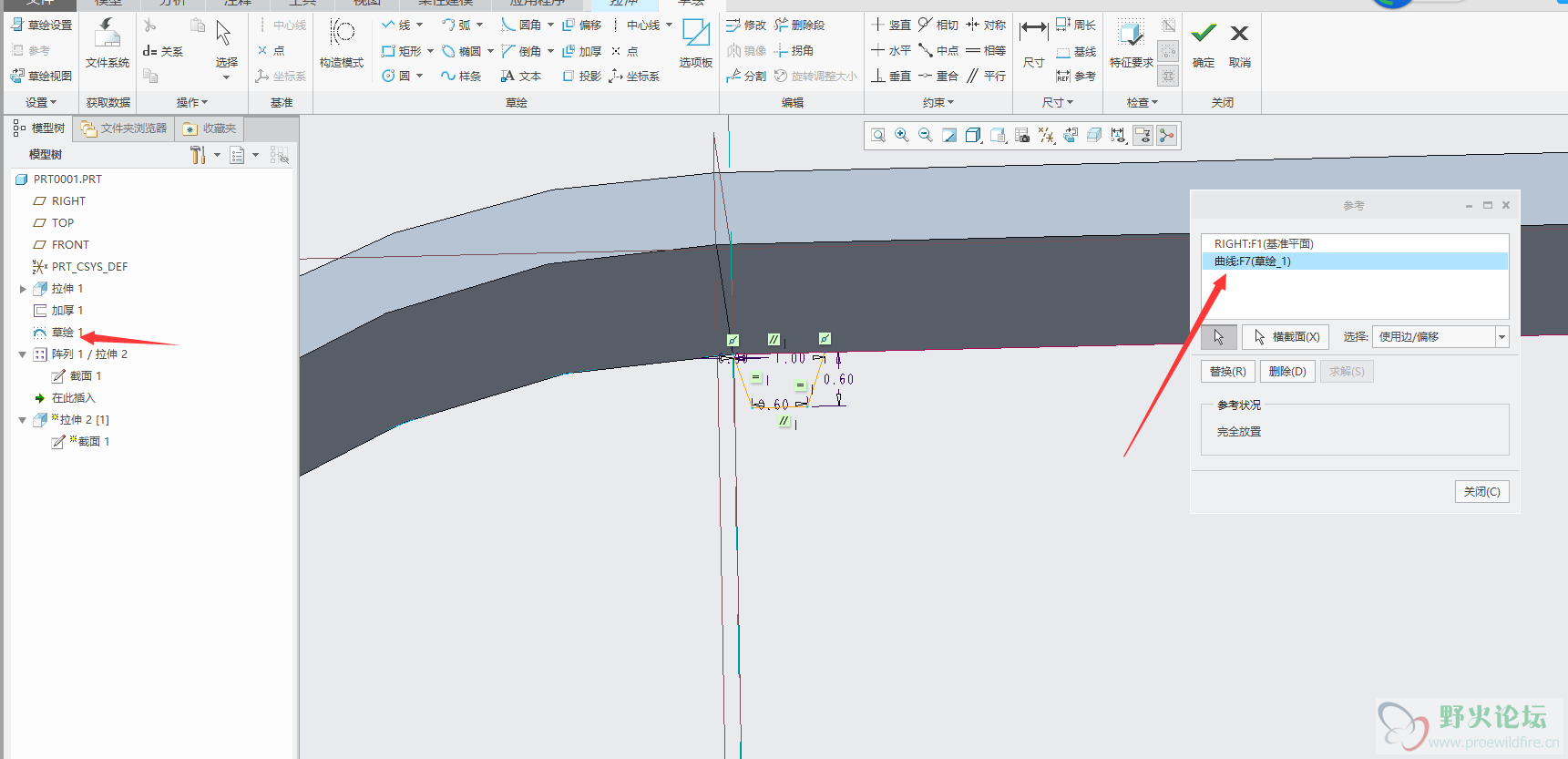The width and height of the screenshot is (1568, 759).
Task: Apply the 相切 tangent constraint
Action: [938, 26]
